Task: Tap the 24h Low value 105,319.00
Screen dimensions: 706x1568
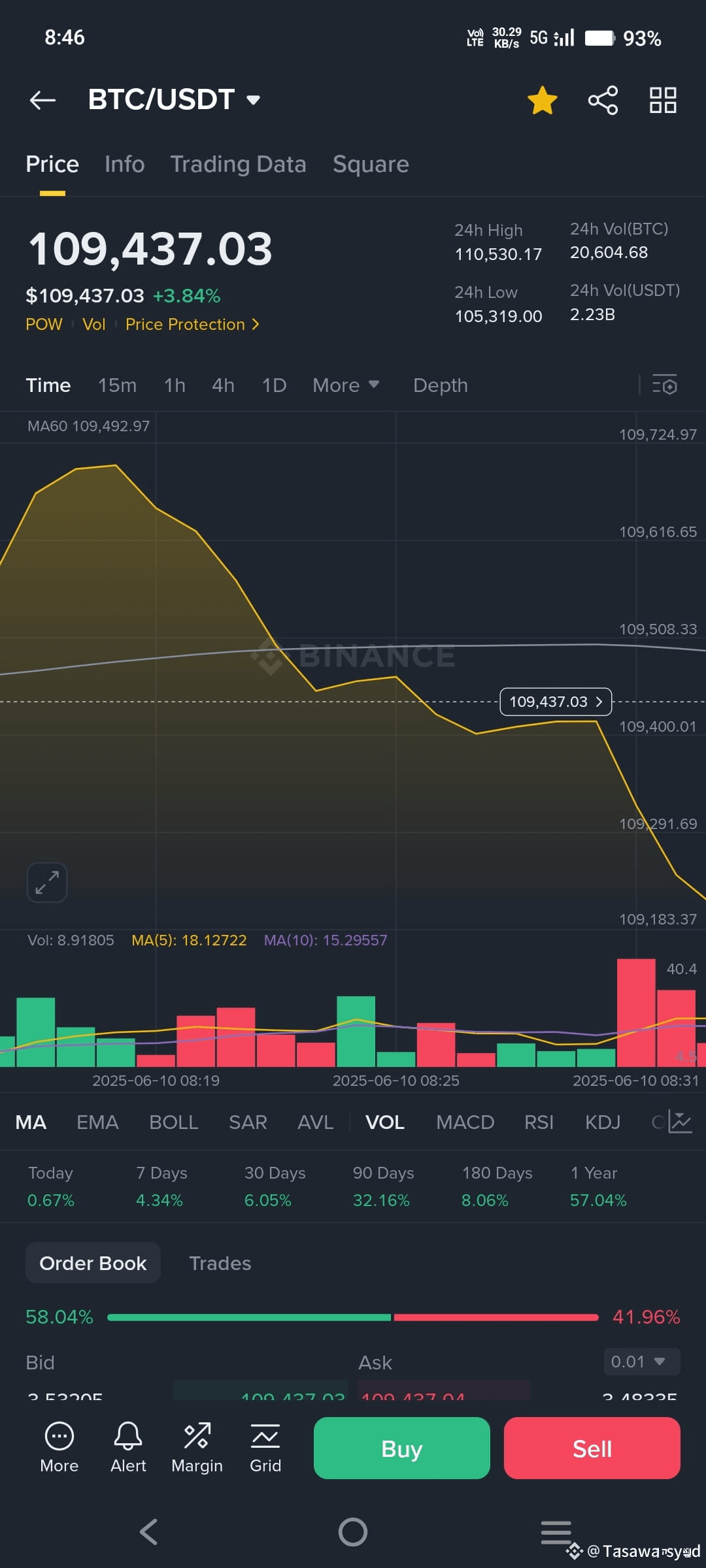Action: click(x=498, y=316)
